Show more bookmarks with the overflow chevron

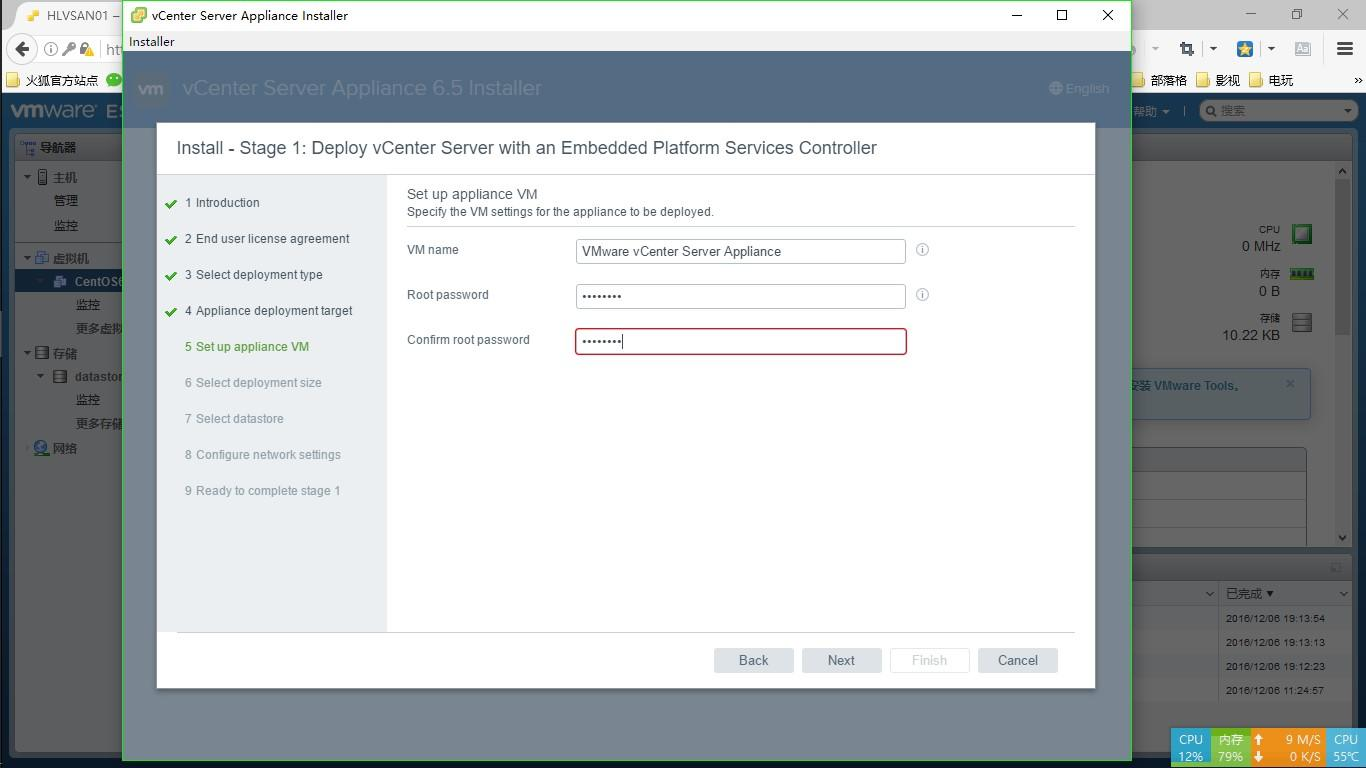click(x=1358, y=80)
